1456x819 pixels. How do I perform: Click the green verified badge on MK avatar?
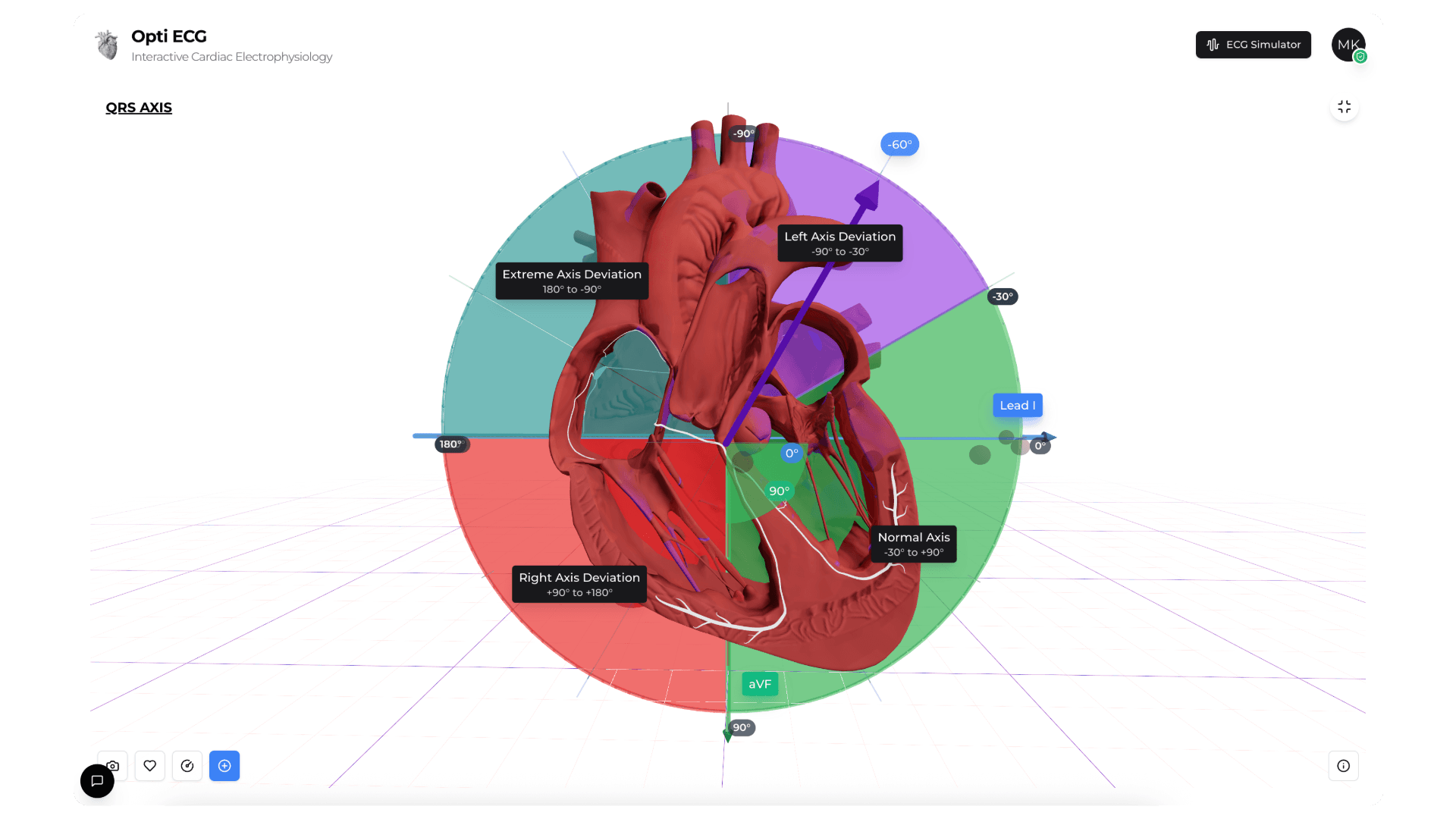click(1360, 55)
